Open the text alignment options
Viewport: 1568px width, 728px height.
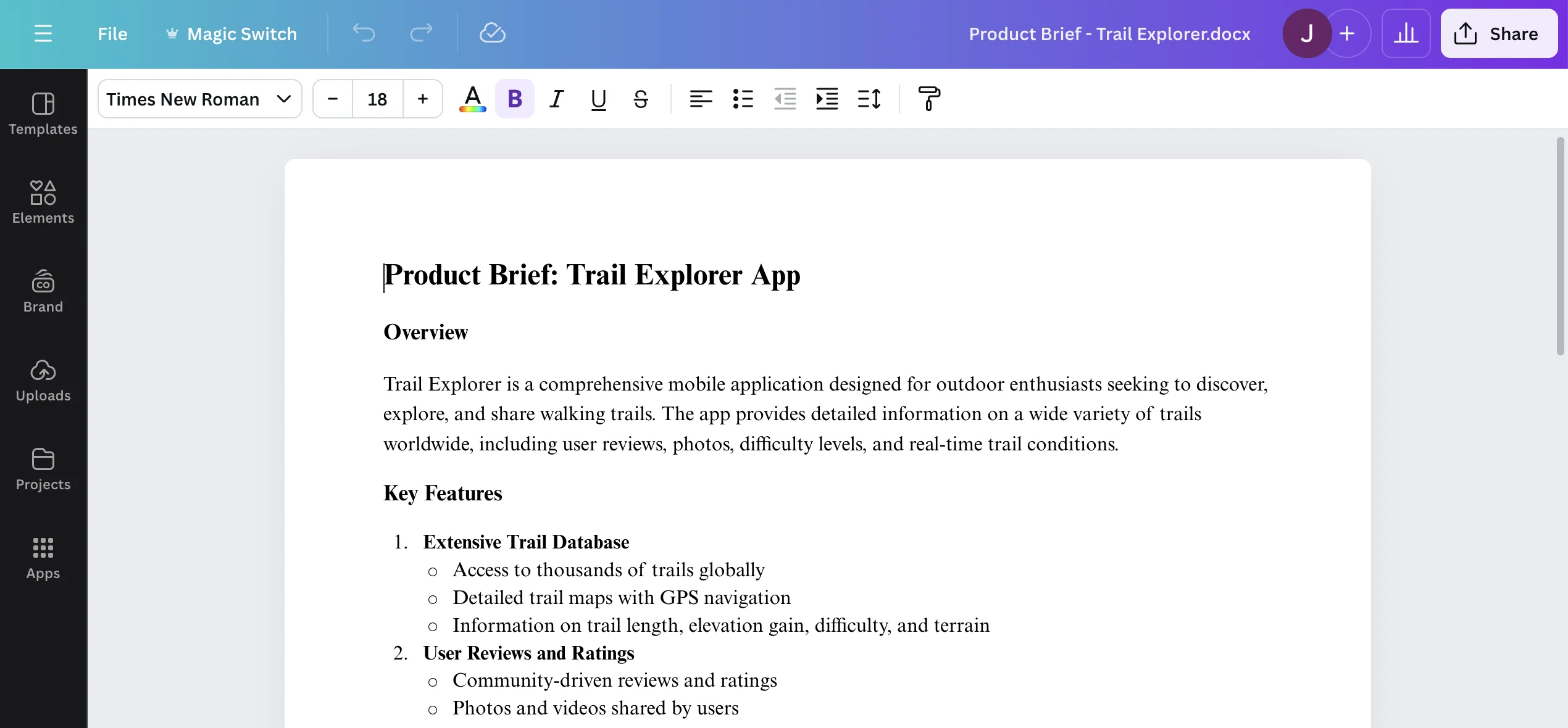coord(701,99)
